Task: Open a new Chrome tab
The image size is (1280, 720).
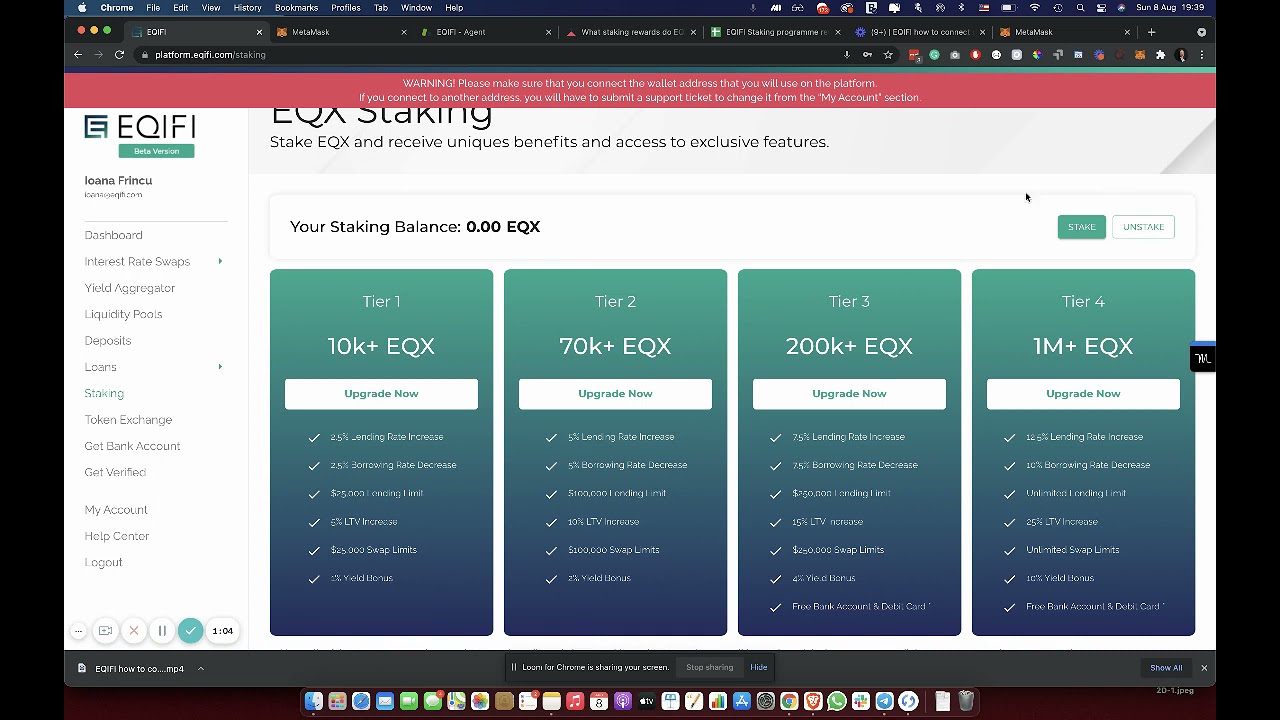Action: (x=1151, y=32)
